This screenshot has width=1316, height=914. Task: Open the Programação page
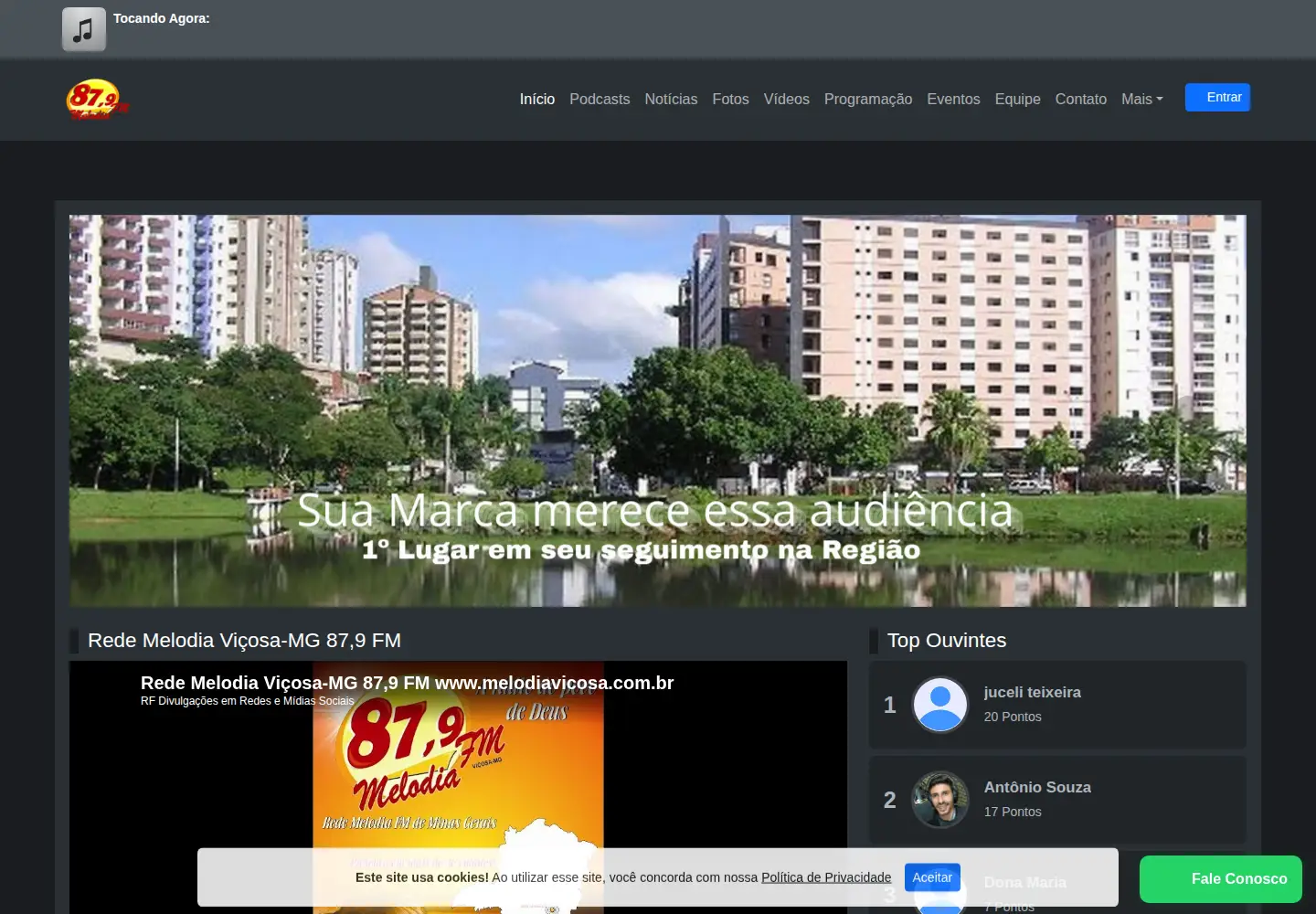tap(868, 99)
